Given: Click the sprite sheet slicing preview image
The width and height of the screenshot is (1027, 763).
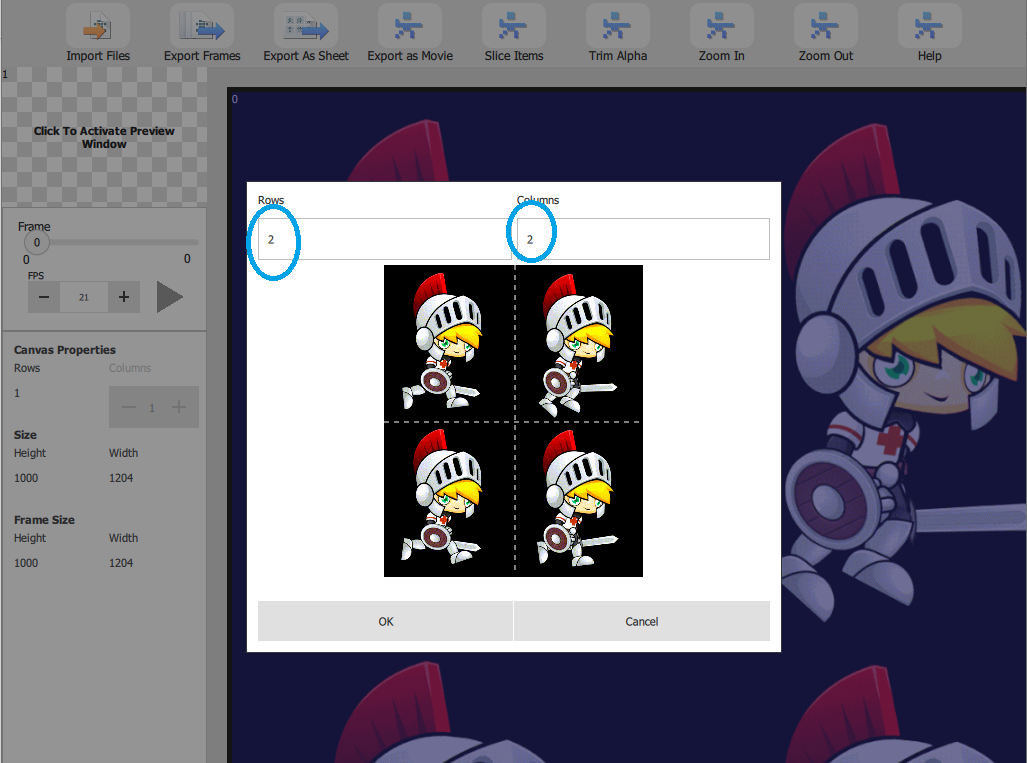Looking at the screenshot, I should (x=514, y=421).
